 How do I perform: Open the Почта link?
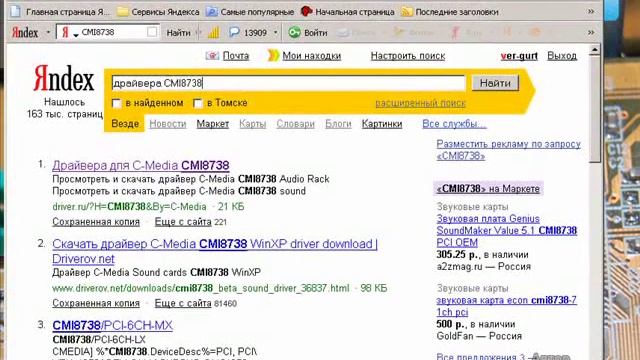[236, 56]
